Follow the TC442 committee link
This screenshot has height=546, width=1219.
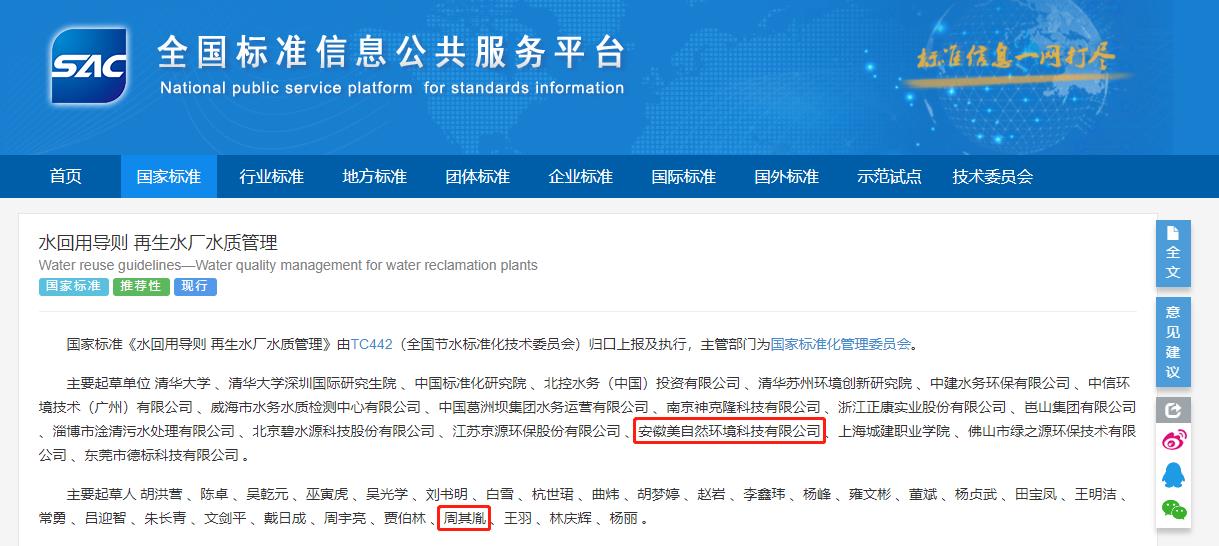click(x=372, y=344)
